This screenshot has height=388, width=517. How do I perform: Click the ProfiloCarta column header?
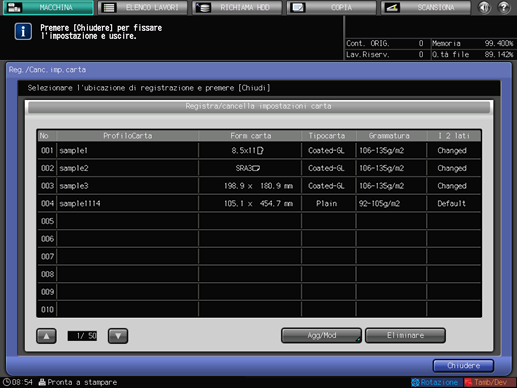point(128,136)
